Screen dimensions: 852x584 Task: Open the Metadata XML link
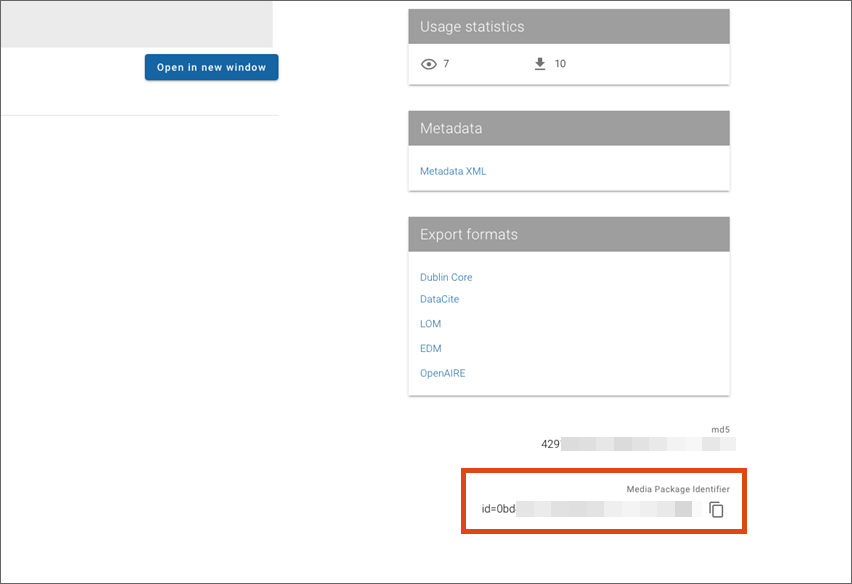click(453, 171)
